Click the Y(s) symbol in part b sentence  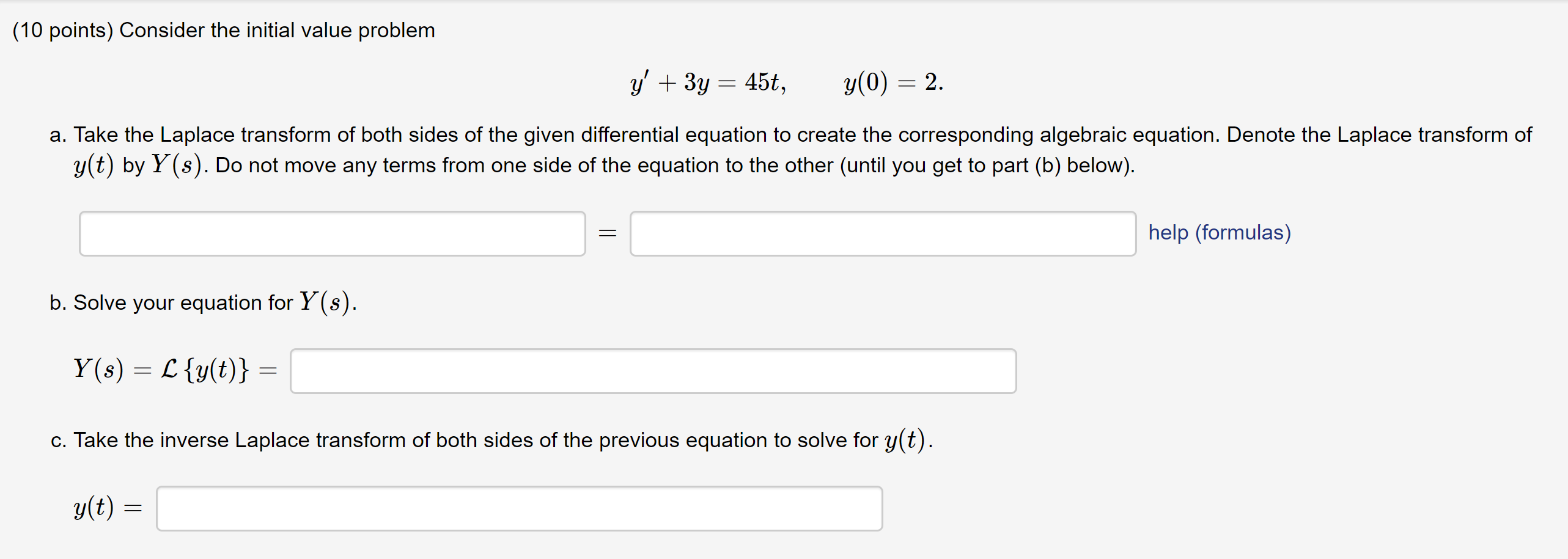click(x=326, y=302)
